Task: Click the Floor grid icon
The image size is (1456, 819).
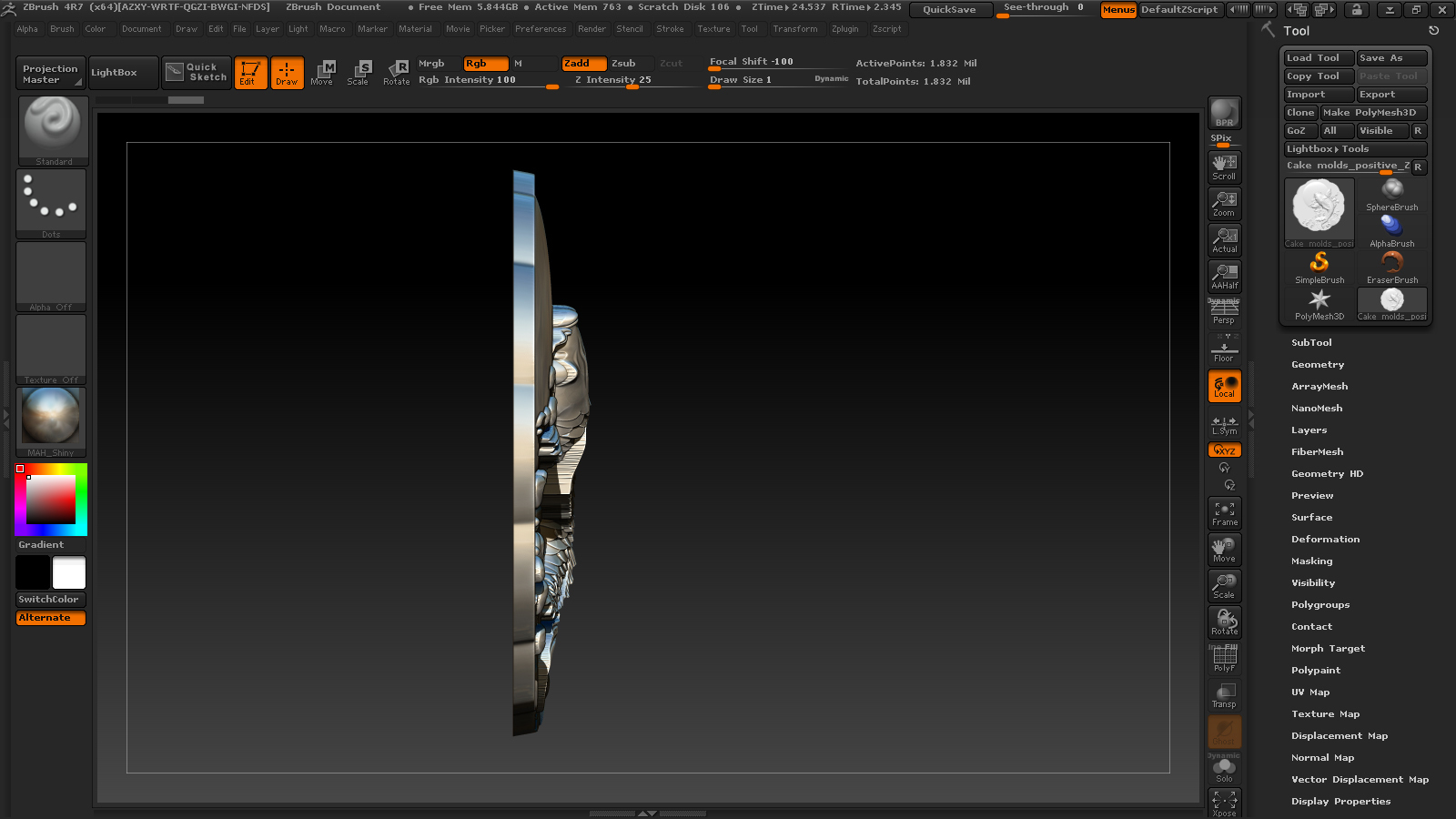Action: point(1224,348)
